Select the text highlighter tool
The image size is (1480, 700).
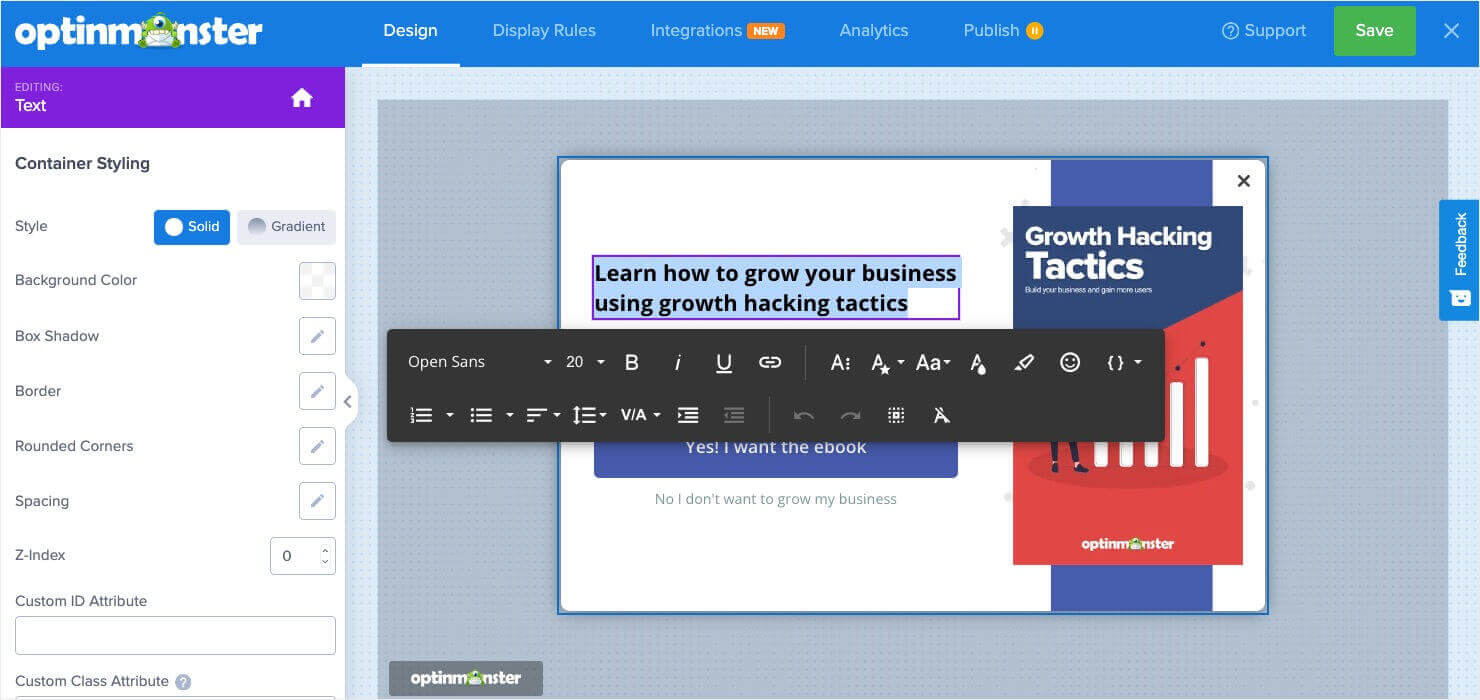[1024, 362]
